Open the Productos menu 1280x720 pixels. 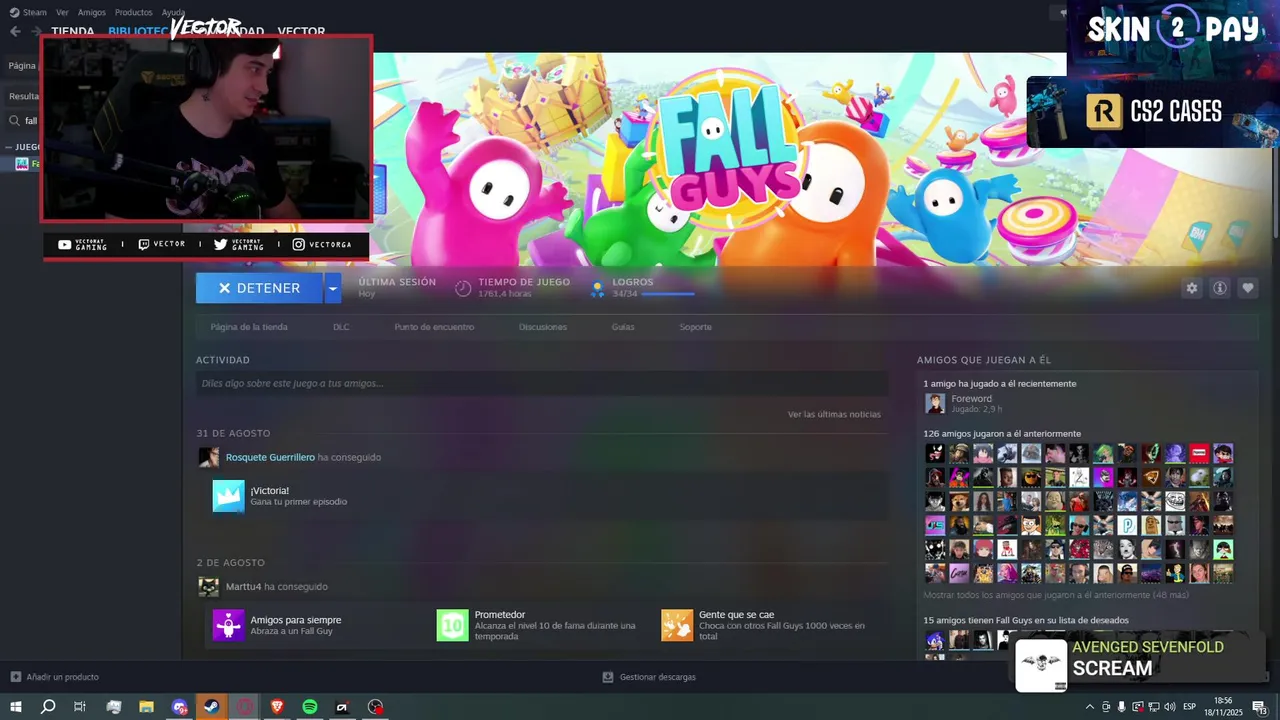(133, 13)
